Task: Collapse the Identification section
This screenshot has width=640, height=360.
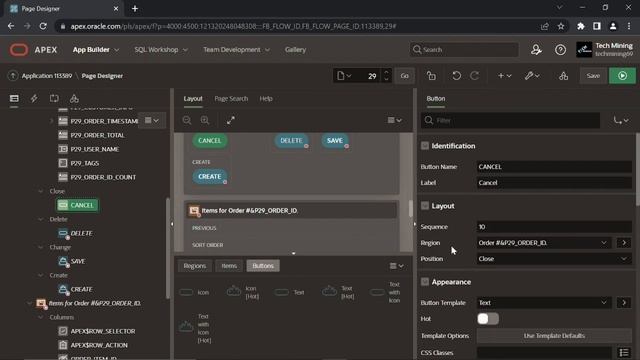Action: [424, 146]
